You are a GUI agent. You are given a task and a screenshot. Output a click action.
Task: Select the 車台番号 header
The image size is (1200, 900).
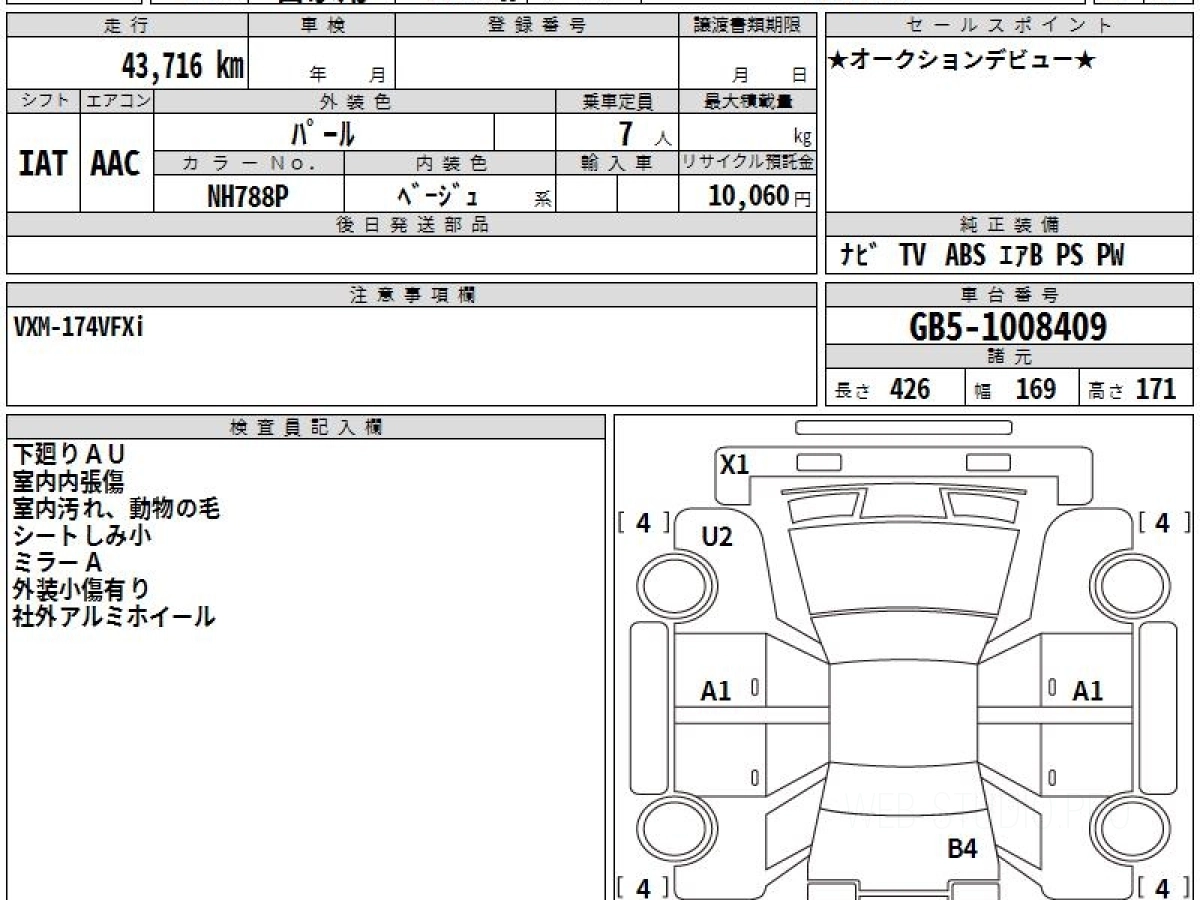[1010, 295]
